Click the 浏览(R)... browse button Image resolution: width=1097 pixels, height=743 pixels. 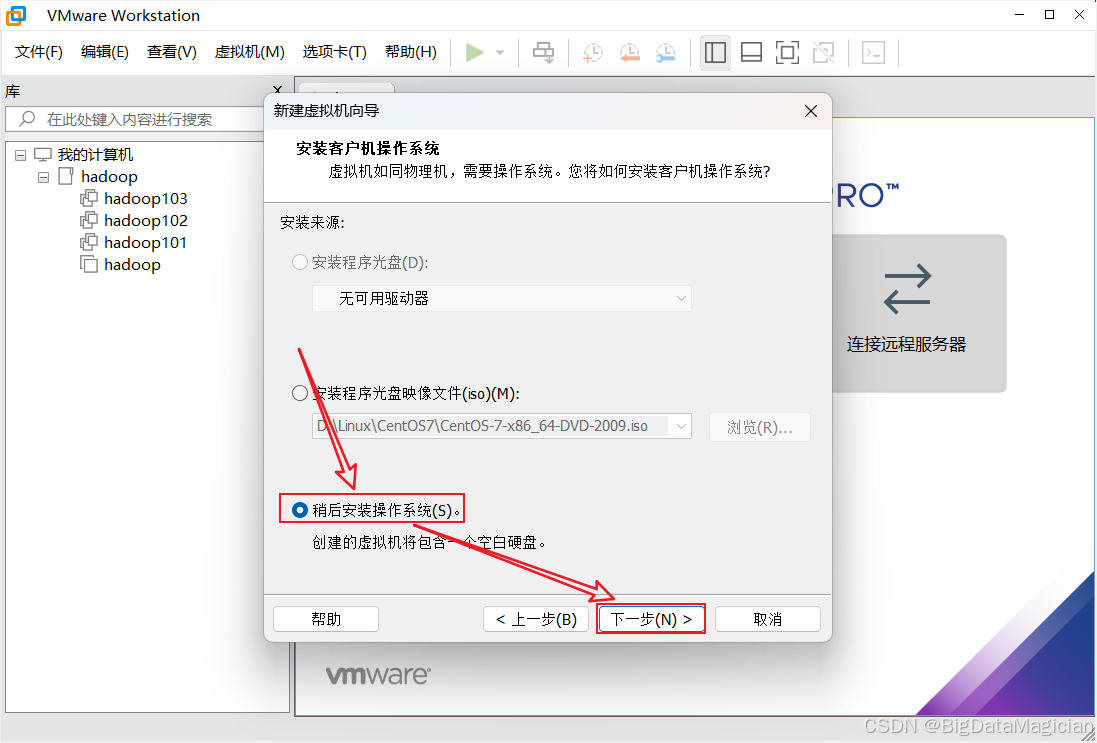click(x=760, y=427)
